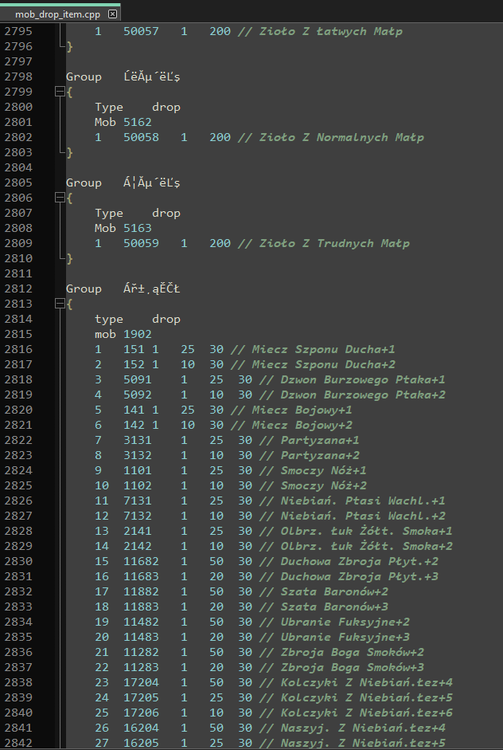Image resolution: width=503 pixels, height=750 pixels.
Task: Click comment 'Szata Baronów+2'
Action: (334, 592)
